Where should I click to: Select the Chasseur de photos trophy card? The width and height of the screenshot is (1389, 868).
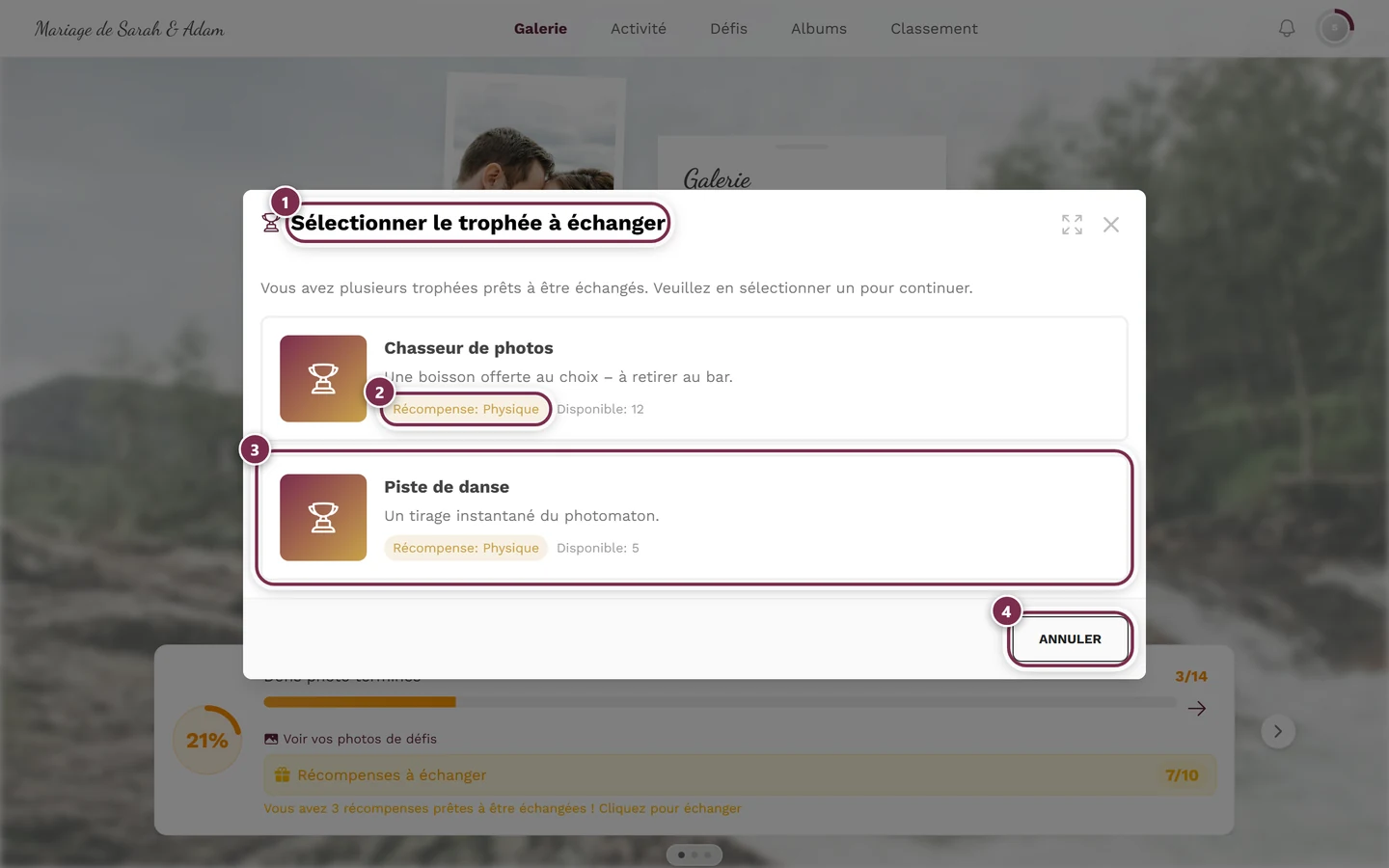[x=694, y=379]
